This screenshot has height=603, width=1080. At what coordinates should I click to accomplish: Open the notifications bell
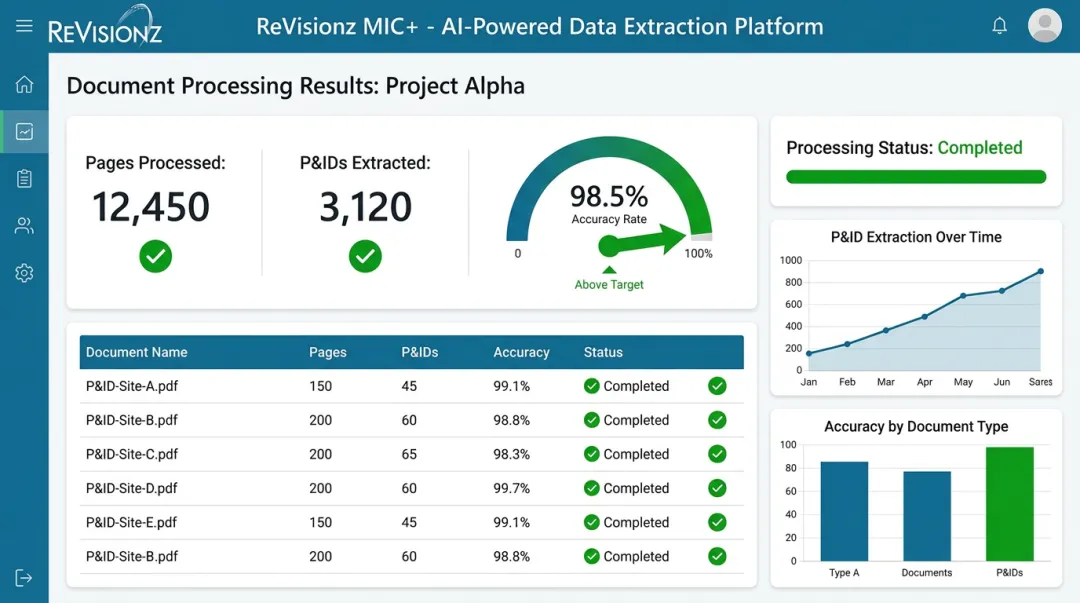pyautogui.click(x=999, y=26)
